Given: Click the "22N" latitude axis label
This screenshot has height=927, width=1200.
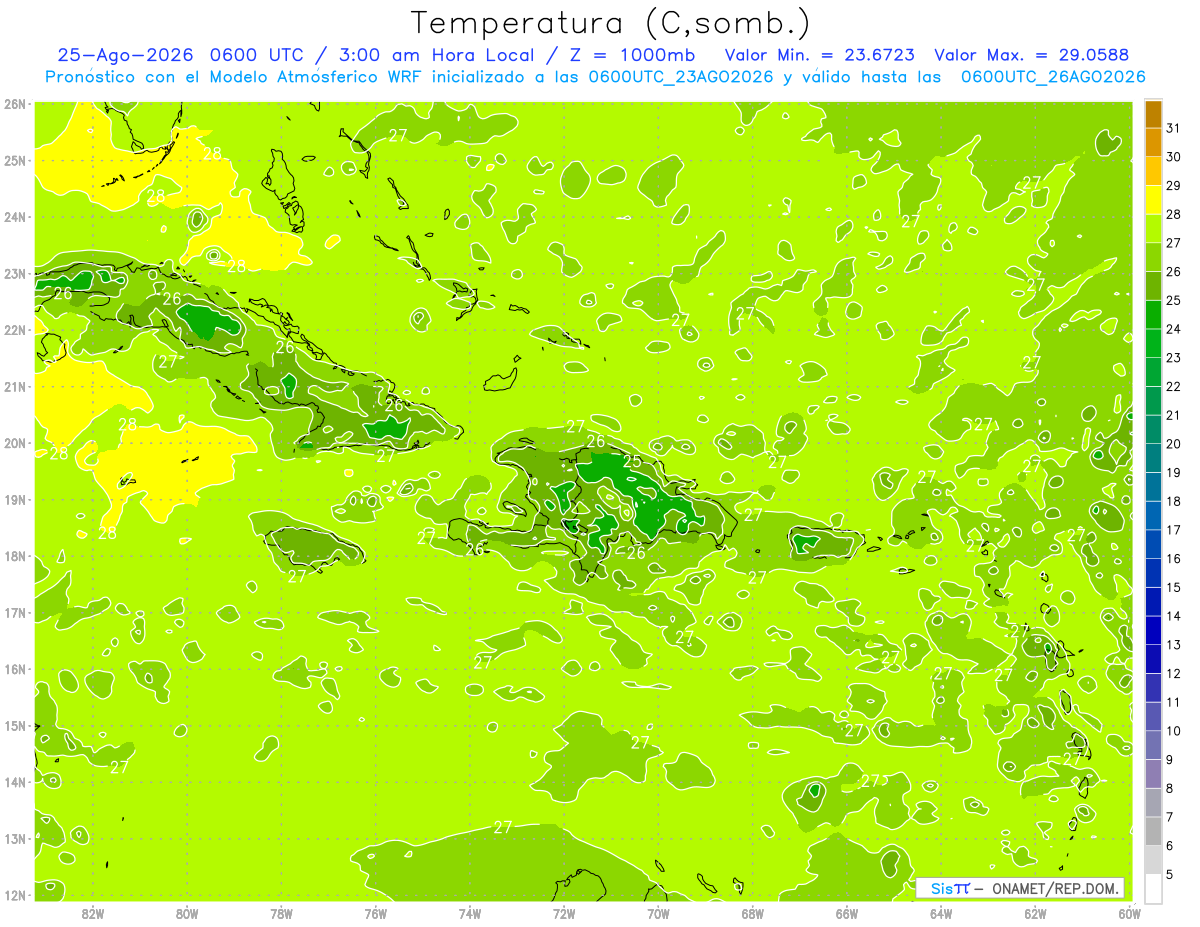Looking at the screenshot, I should tap(16, 330).
